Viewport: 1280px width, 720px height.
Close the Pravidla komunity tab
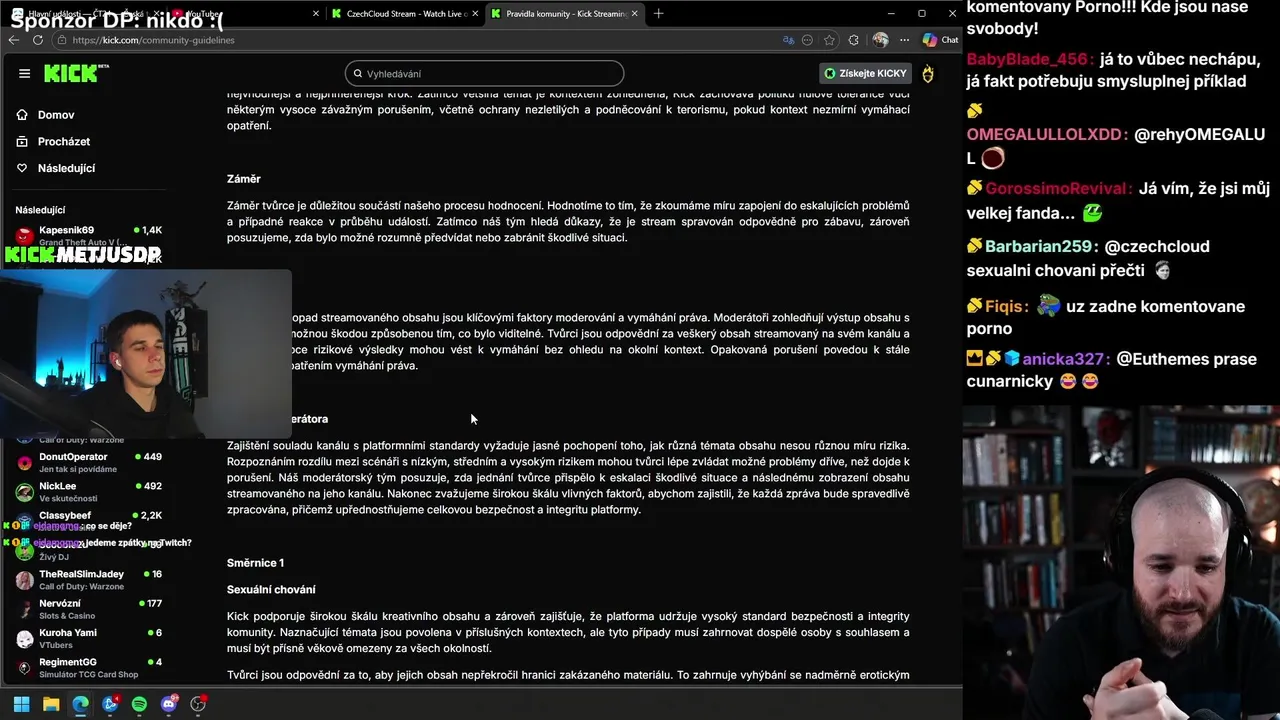click(636, 14)
